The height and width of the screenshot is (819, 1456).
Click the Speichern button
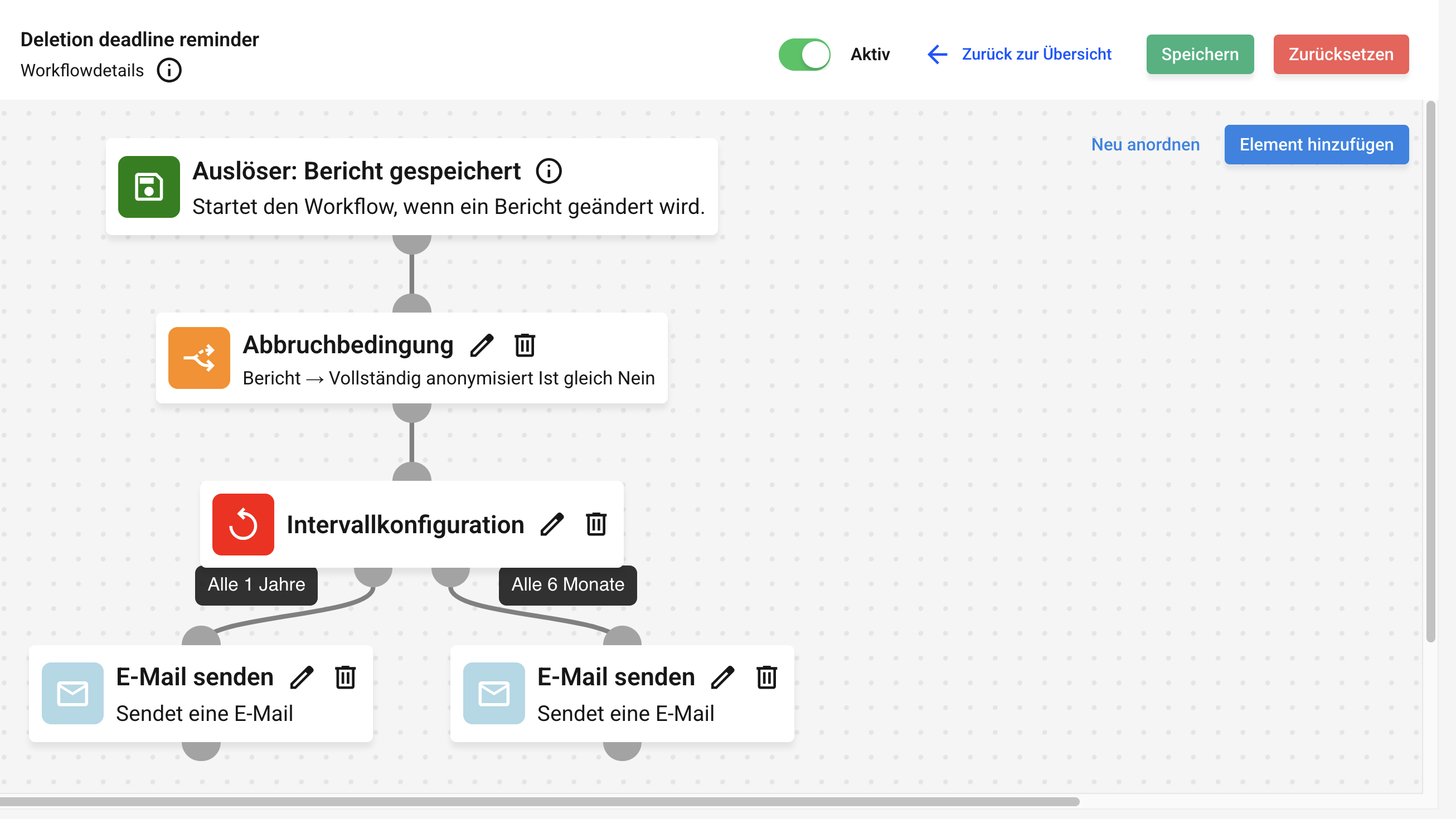(x=1200, y=54)
